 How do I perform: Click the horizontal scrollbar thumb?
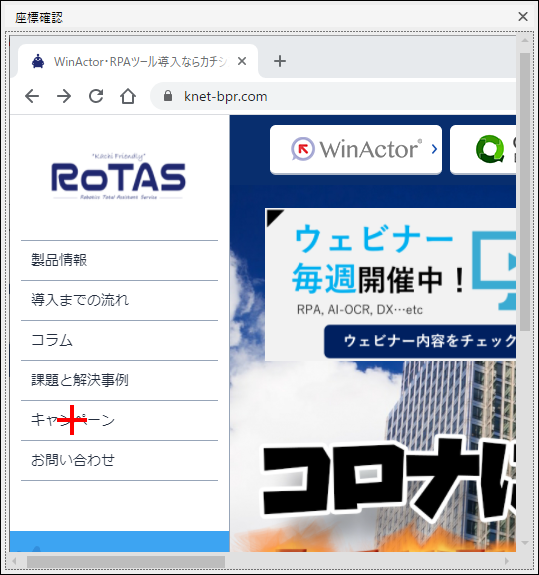click(x=126, y=561)
